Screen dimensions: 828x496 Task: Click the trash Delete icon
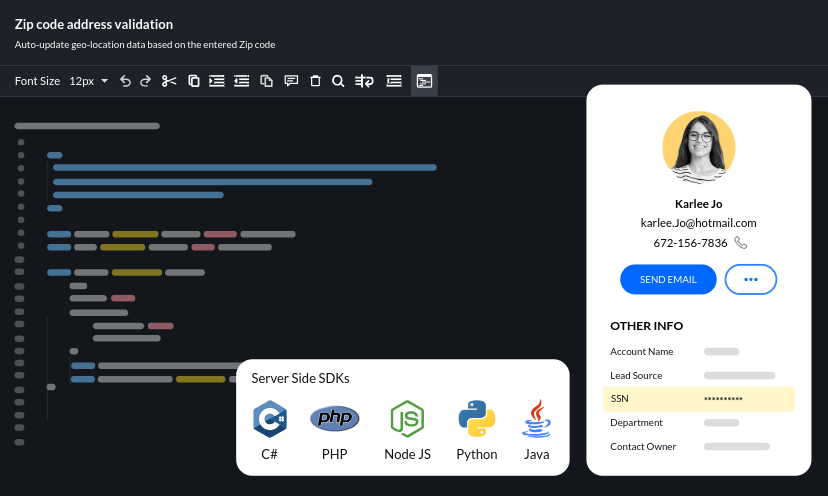tap(315, 81)
